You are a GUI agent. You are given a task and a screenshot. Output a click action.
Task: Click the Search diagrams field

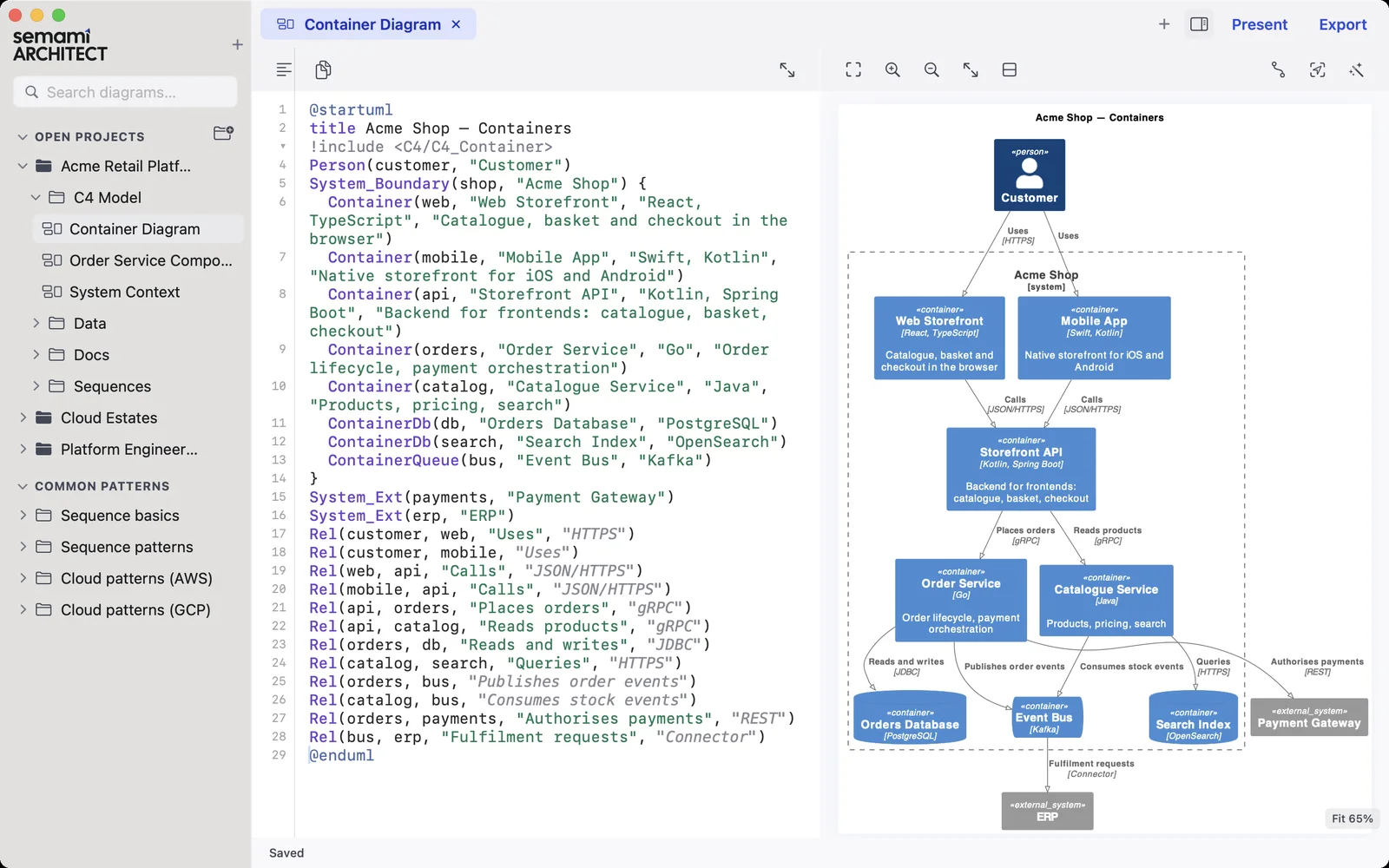click(125, 92)
